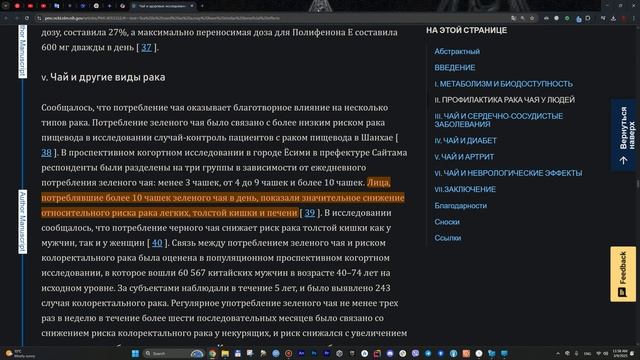Jump to V. ЧАЙ И АРТРИТ

coord(464,157)
